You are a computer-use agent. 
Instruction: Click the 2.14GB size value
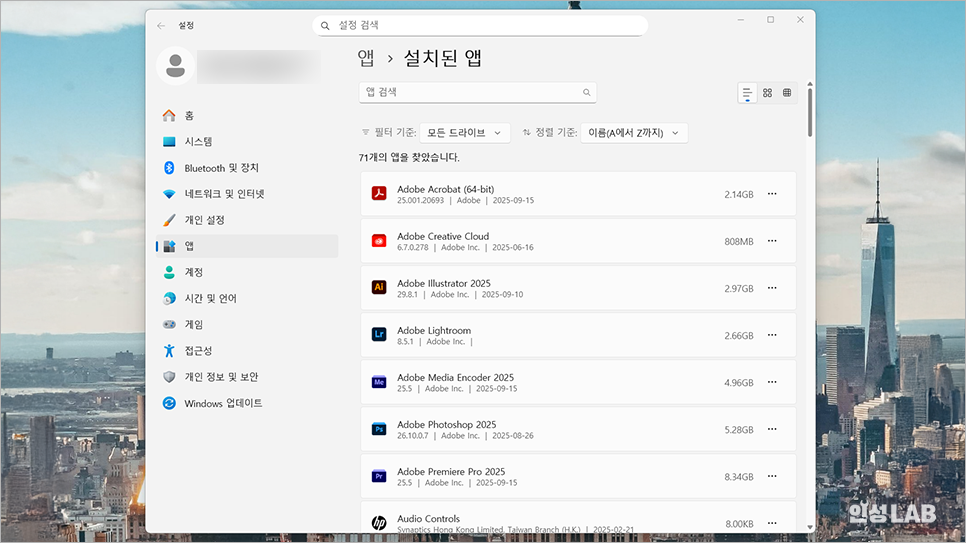(739, 195)
